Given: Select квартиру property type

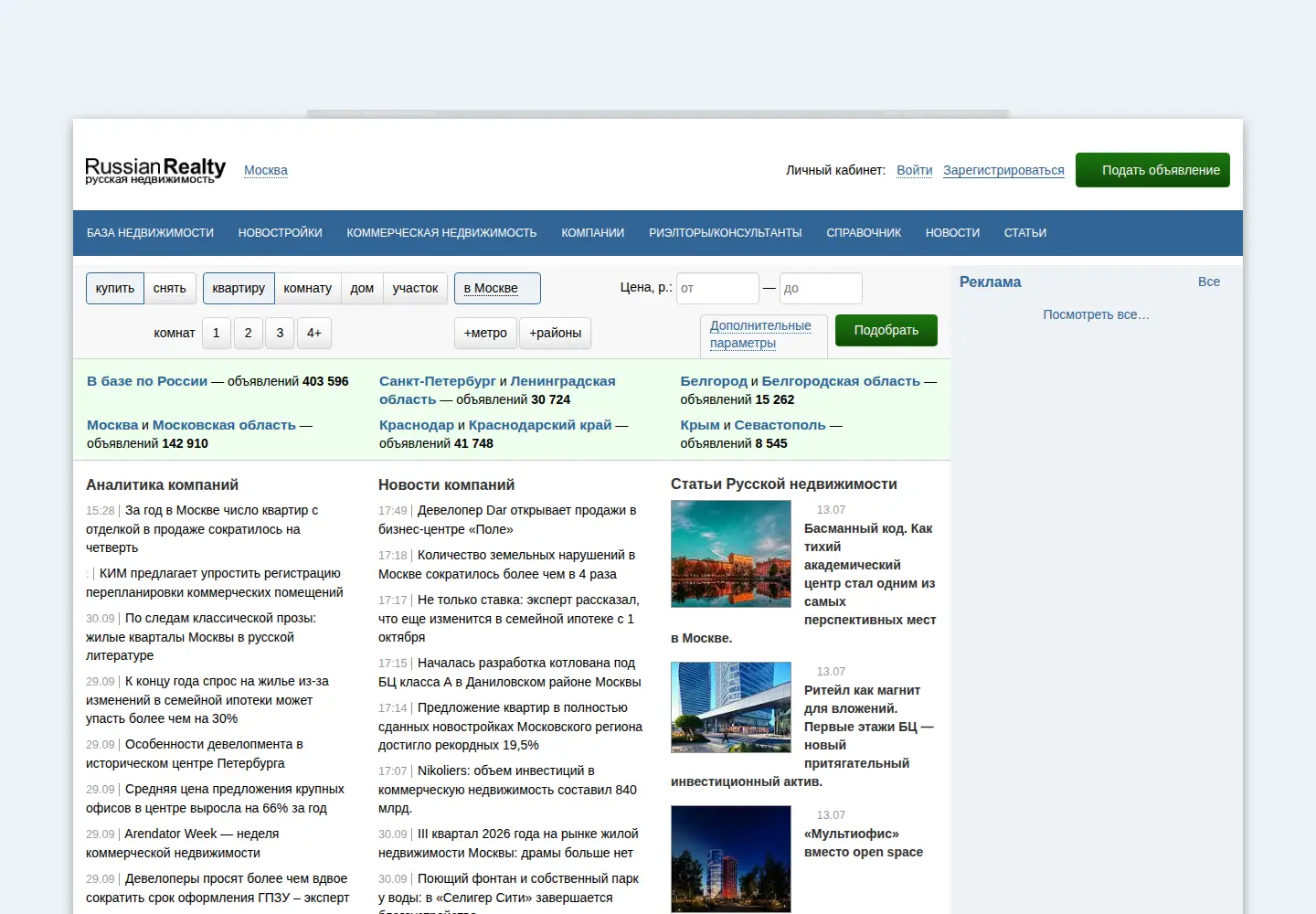Looking at the screenshot, I should (239, 288).
